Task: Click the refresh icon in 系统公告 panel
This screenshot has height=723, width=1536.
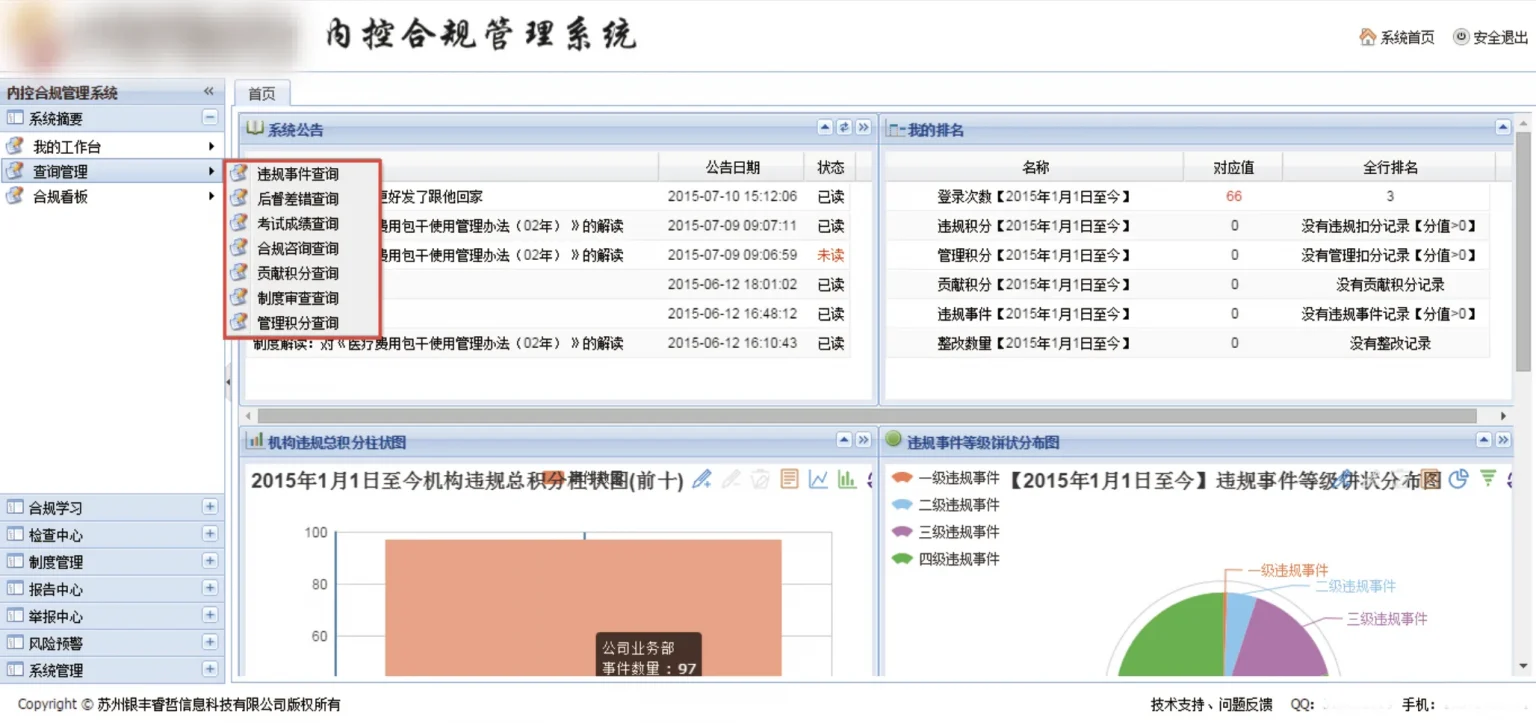Action: tap(844, 128)
